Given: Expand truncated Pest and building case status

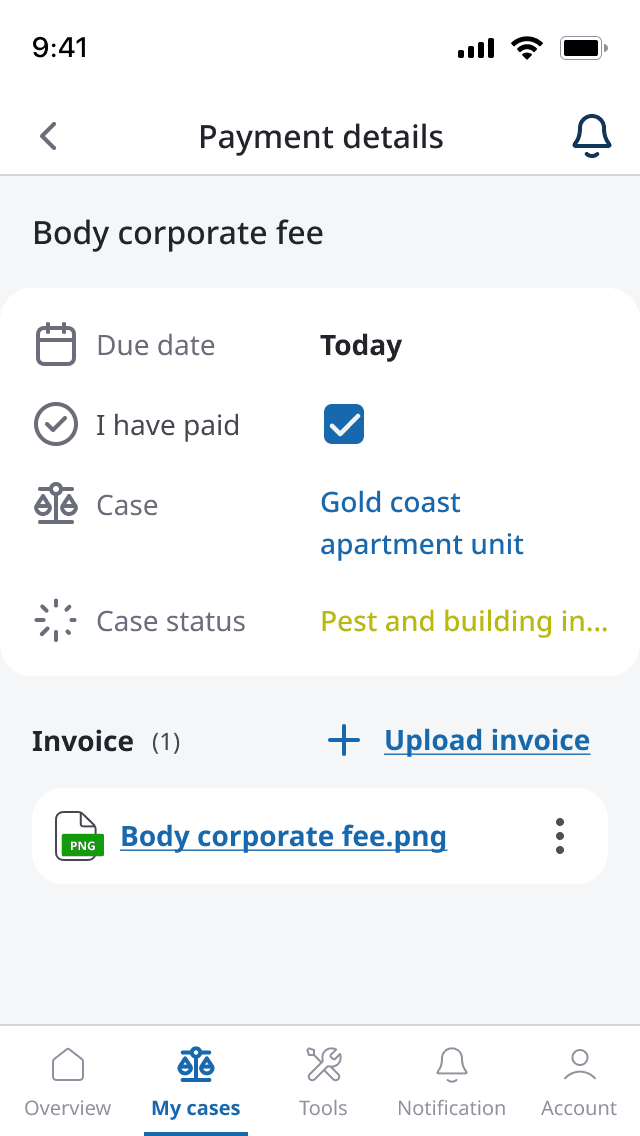Looking at the screenshot, I should (464, 621).
